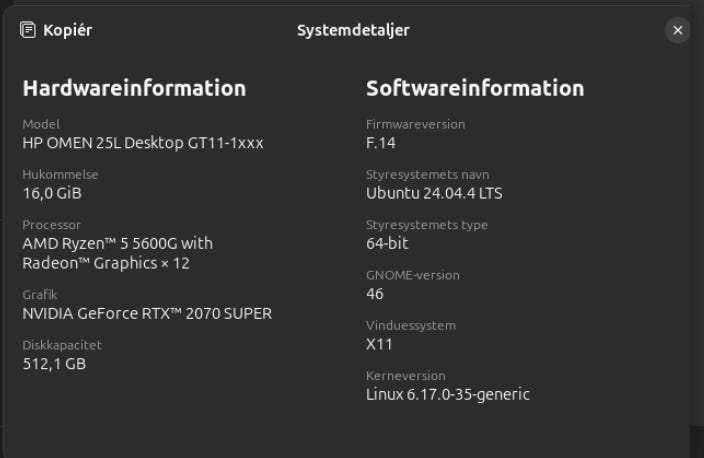Click the Ubuntu 24.04.4 LTS value
Image resolution: width=704 pixels, height=458 pixels.
[434, 193]
